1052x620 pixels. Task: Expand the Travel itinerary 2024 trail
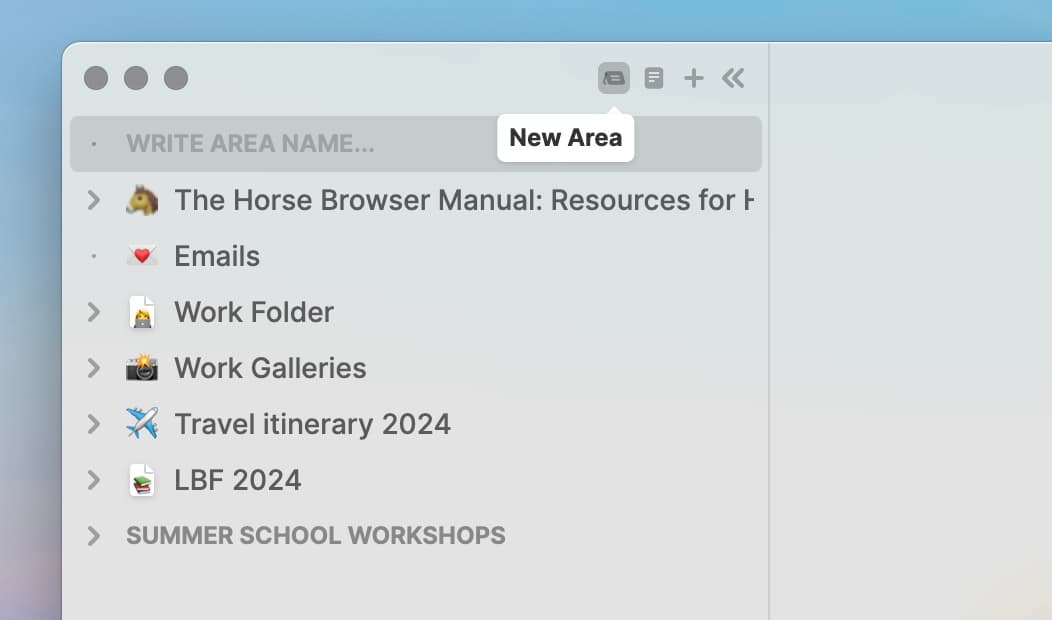tap(93, 424)
